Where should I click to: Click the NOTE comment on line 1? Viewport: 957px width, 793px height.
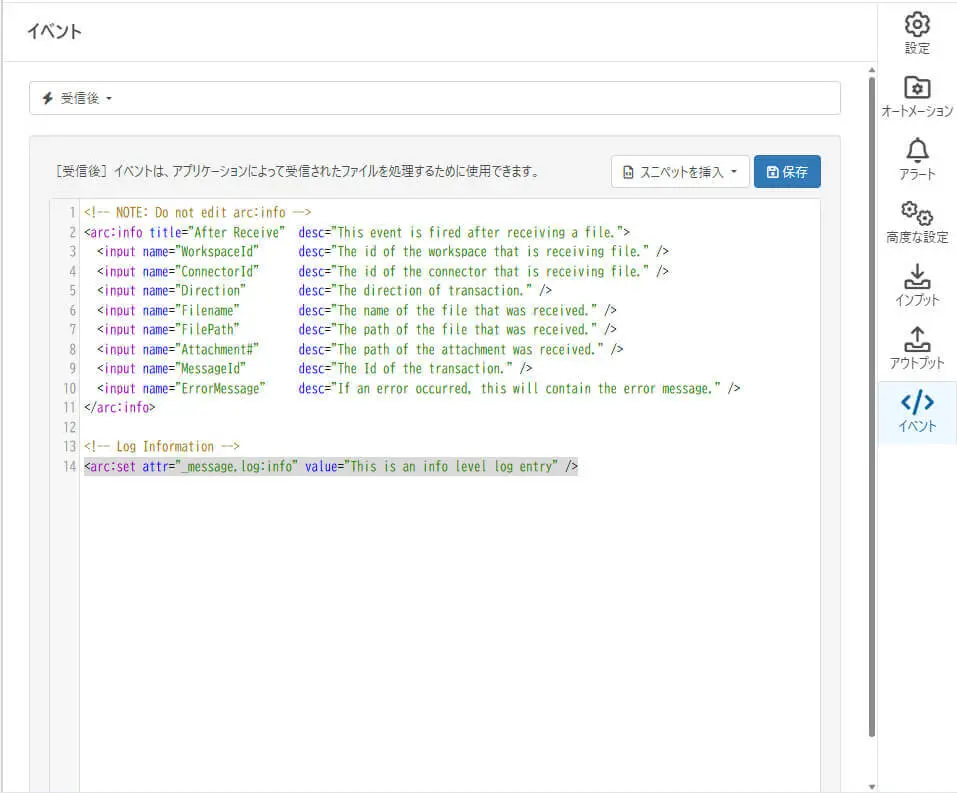click(198, 212)
